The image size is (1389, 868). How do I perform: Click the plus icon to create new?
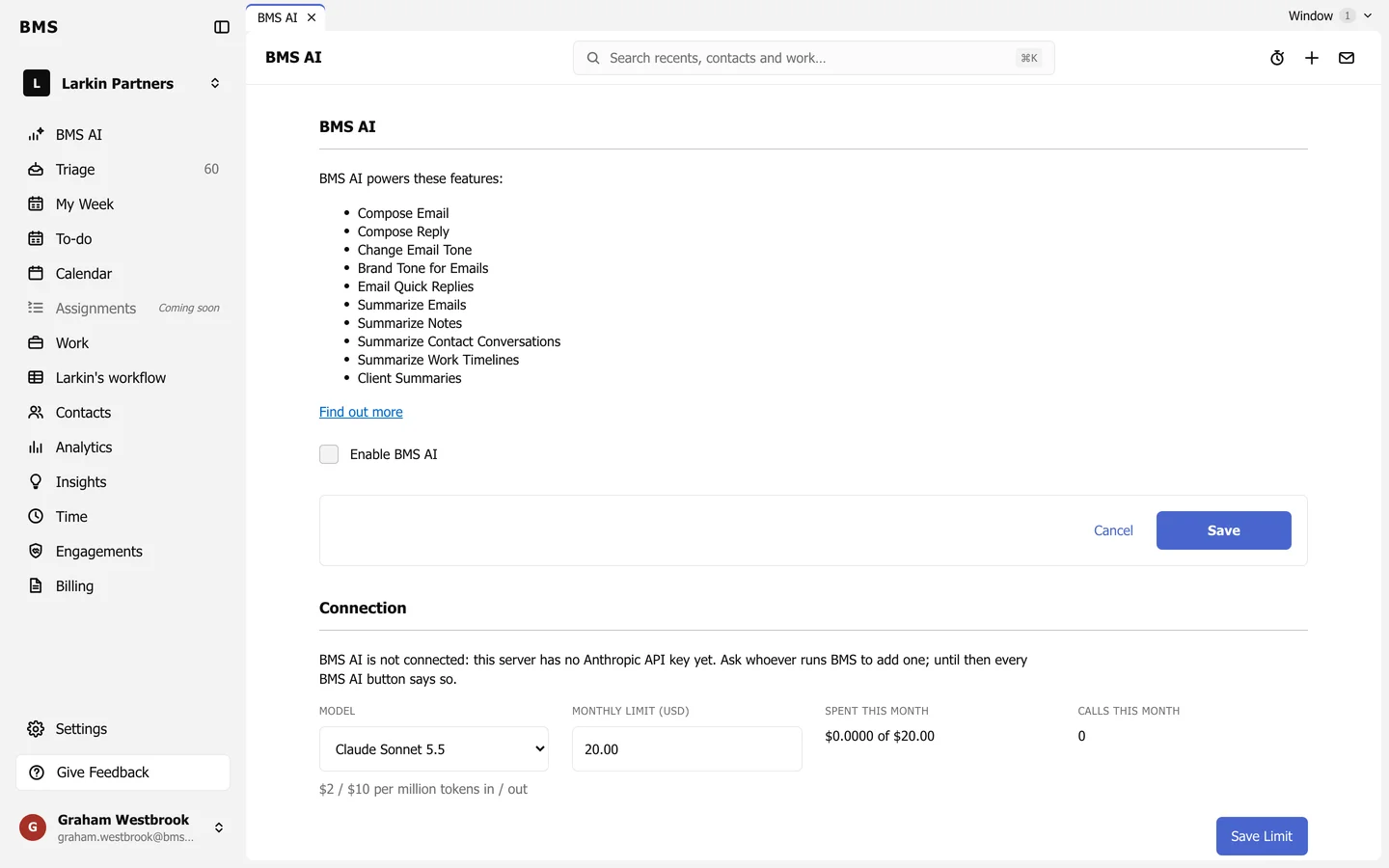pos(1312,58)
